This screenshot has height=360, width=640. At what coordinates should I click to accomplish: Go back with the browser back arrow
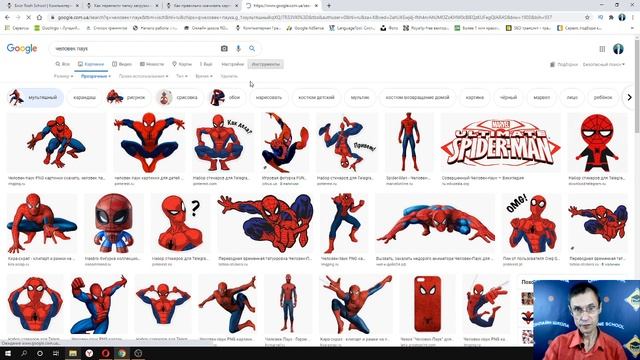pos(7,18)
